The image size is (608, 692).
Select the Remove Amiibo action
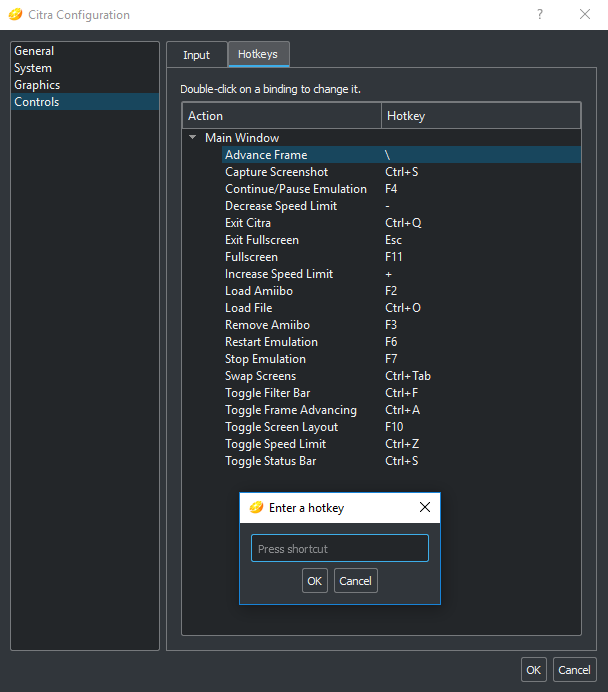point(267,325)
